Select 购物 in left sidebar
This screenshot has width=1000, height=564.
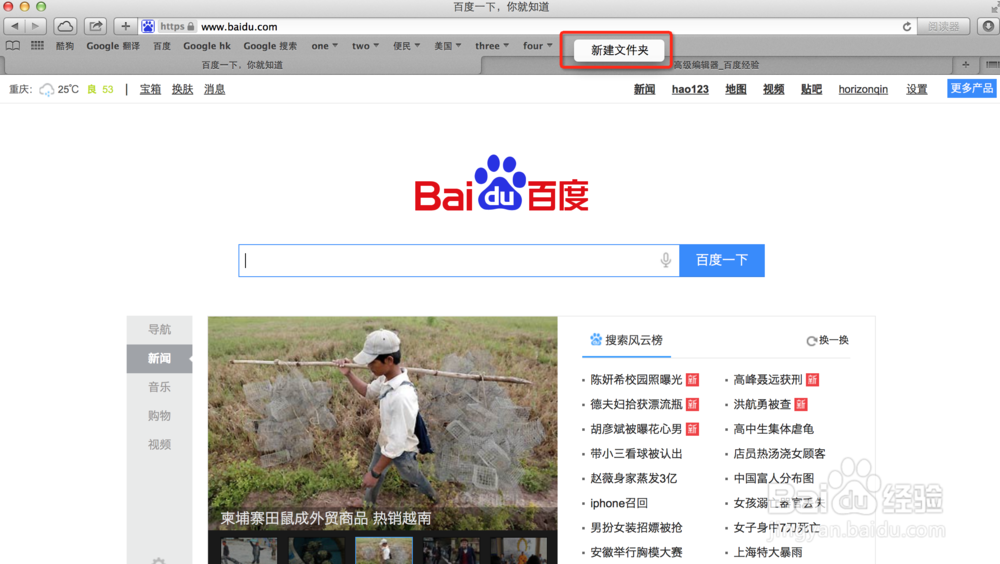pyautogui.click(x=159, y=416)
